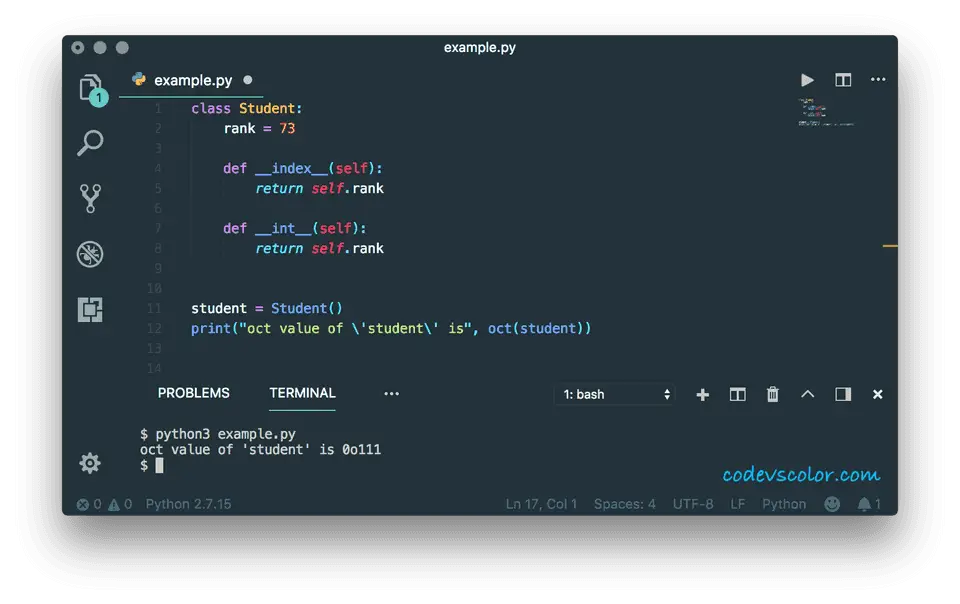Image resolution: width=960 pixels, height=604 pixels.
Task: Kill terminal with trash icon
Action: [773, 395]
